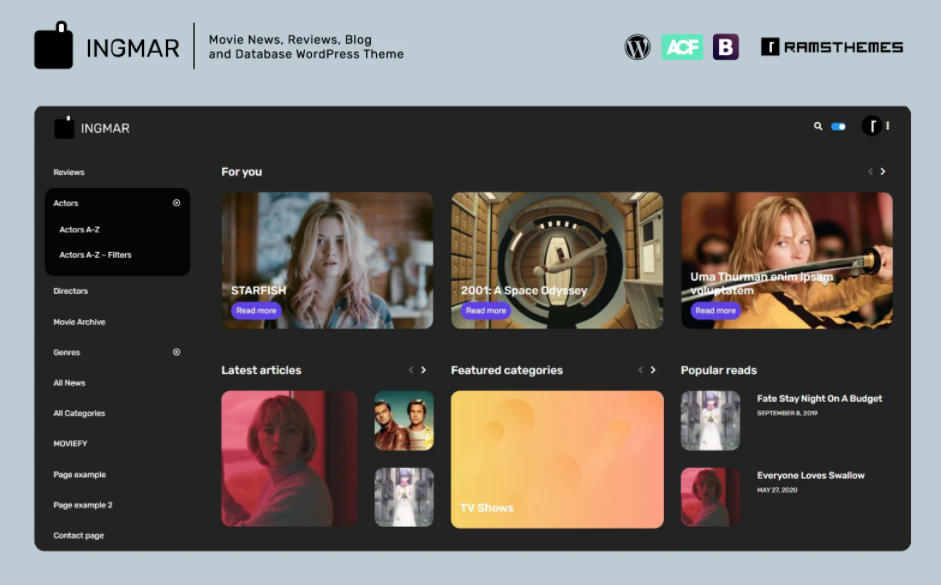Show next Latest articles slide

424,370
